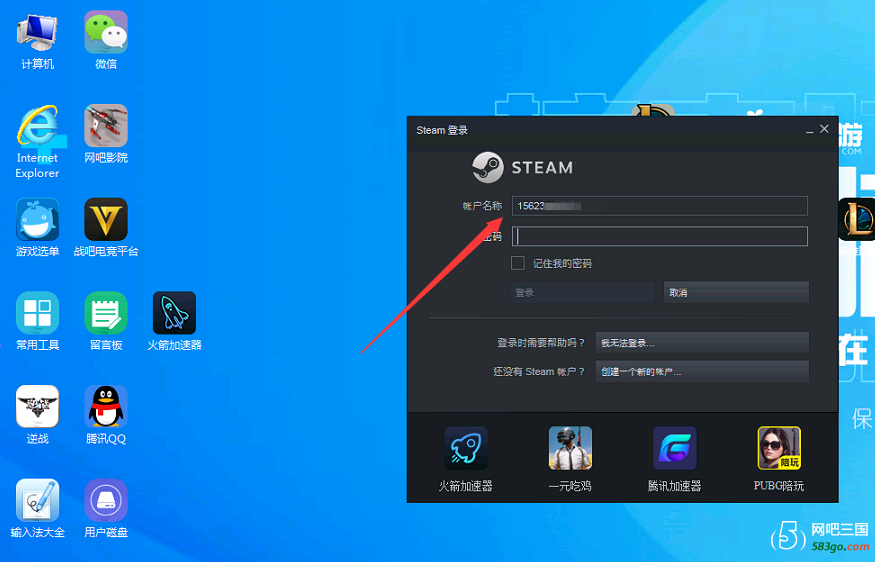
Task: Open the 微信 WeChat desktop icon
Action: [106, 32]
